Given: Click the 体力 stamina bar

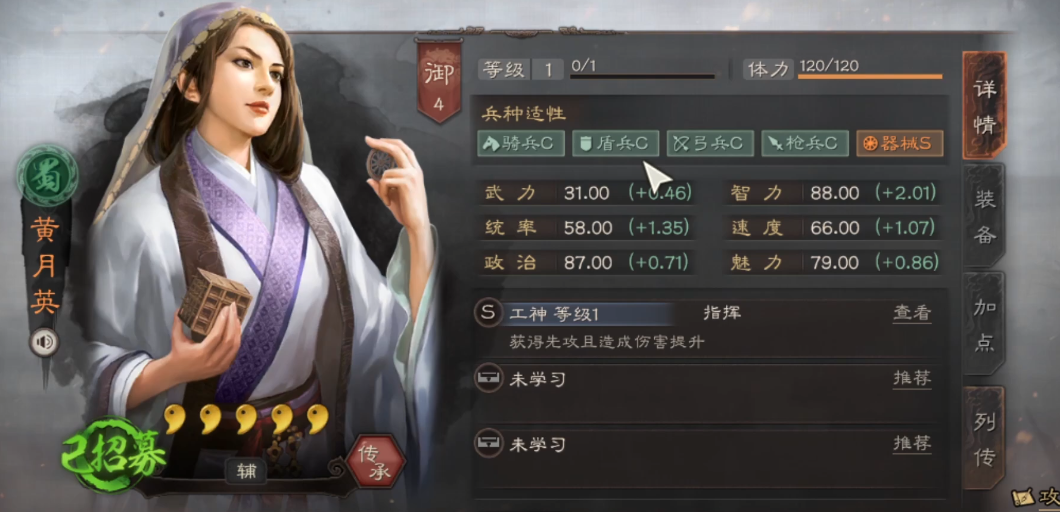Looking at the screenshot, I should tap(869, 76).
